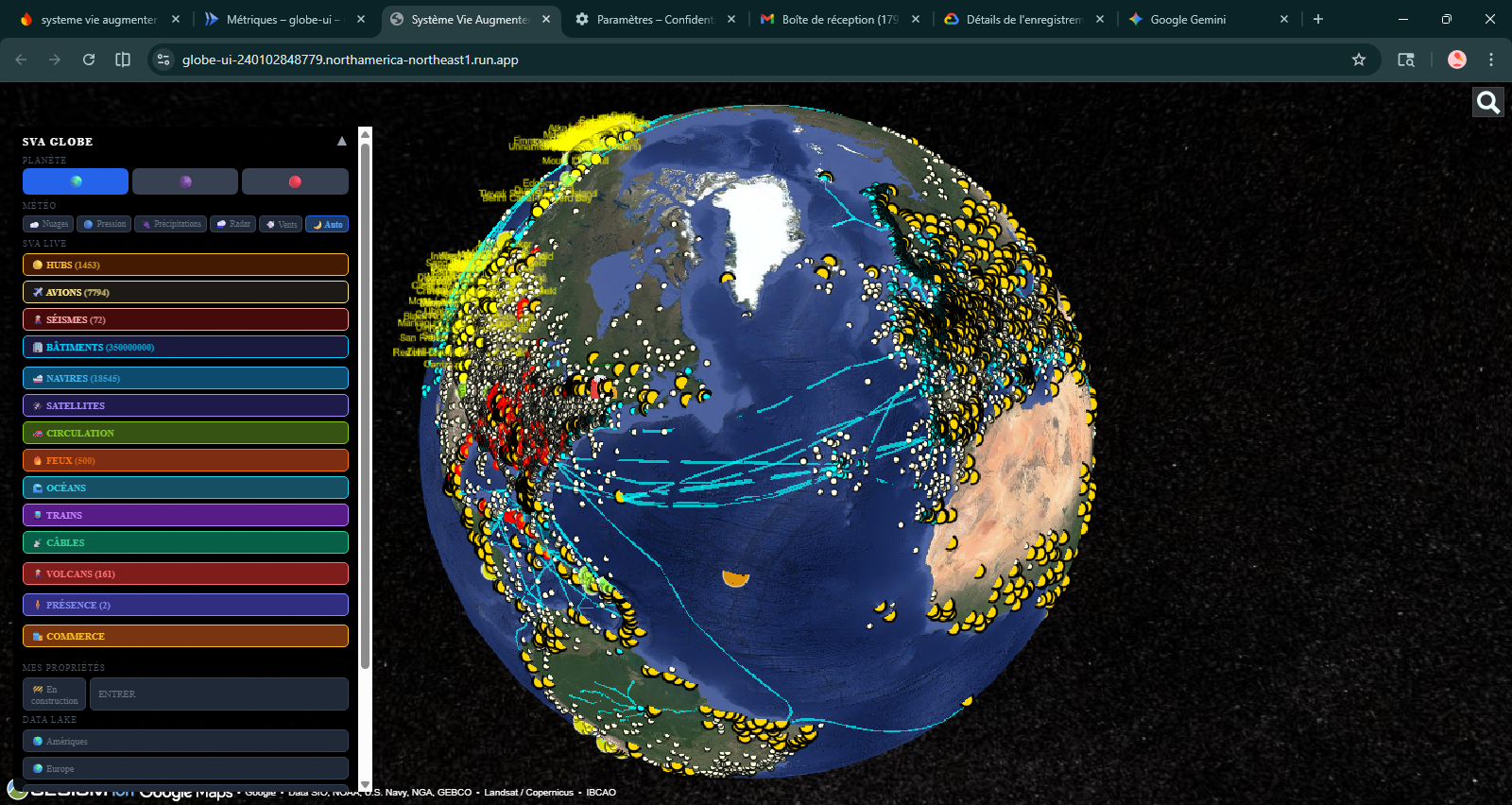Screen dimensions: 1512x805
Task: Click the Cesium ion logo
Action: (71, 790)
